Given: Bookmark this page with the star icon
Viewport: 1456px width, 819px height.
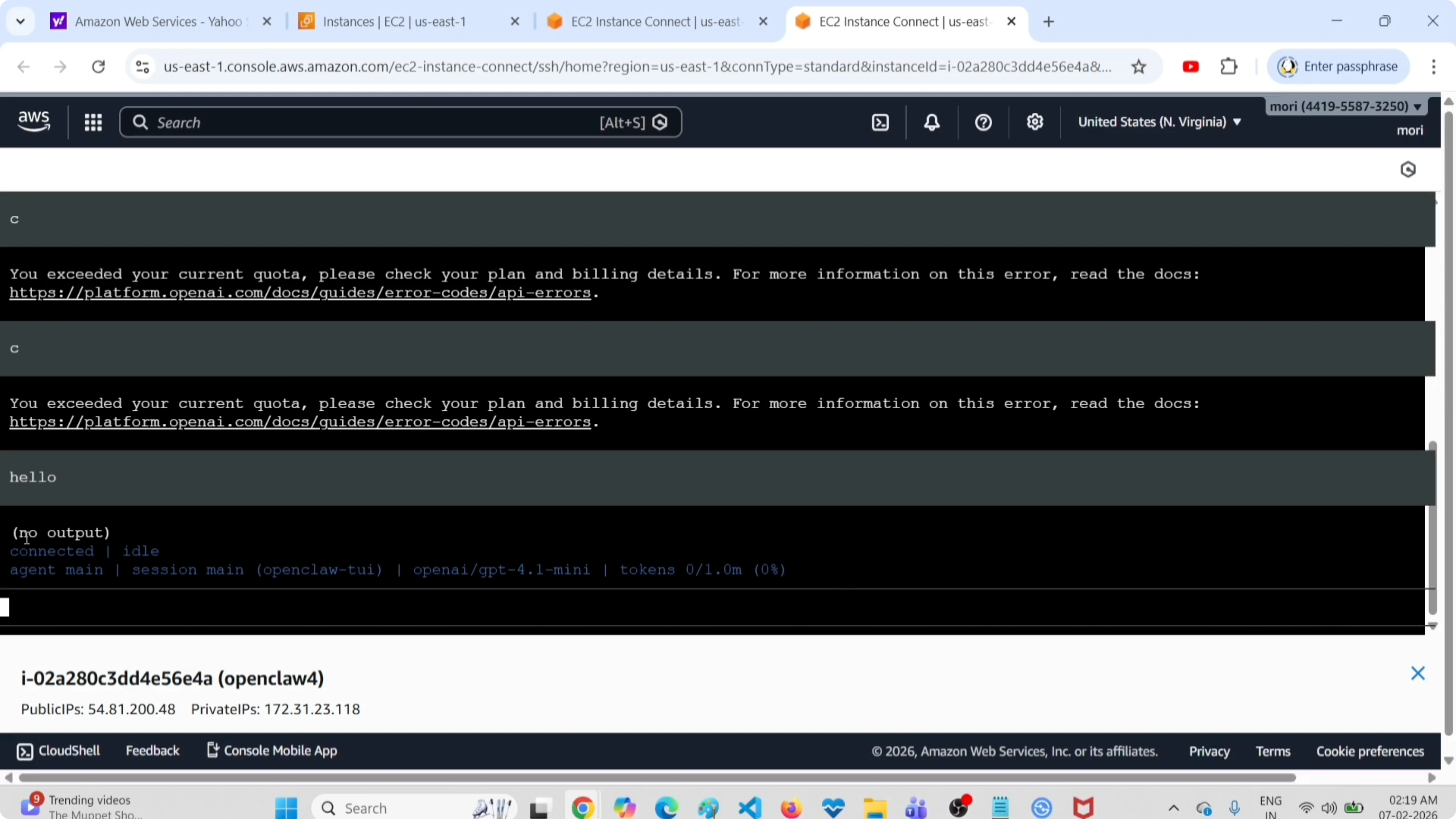Looking at the screenshot, I should click(x=1139, y=66).
